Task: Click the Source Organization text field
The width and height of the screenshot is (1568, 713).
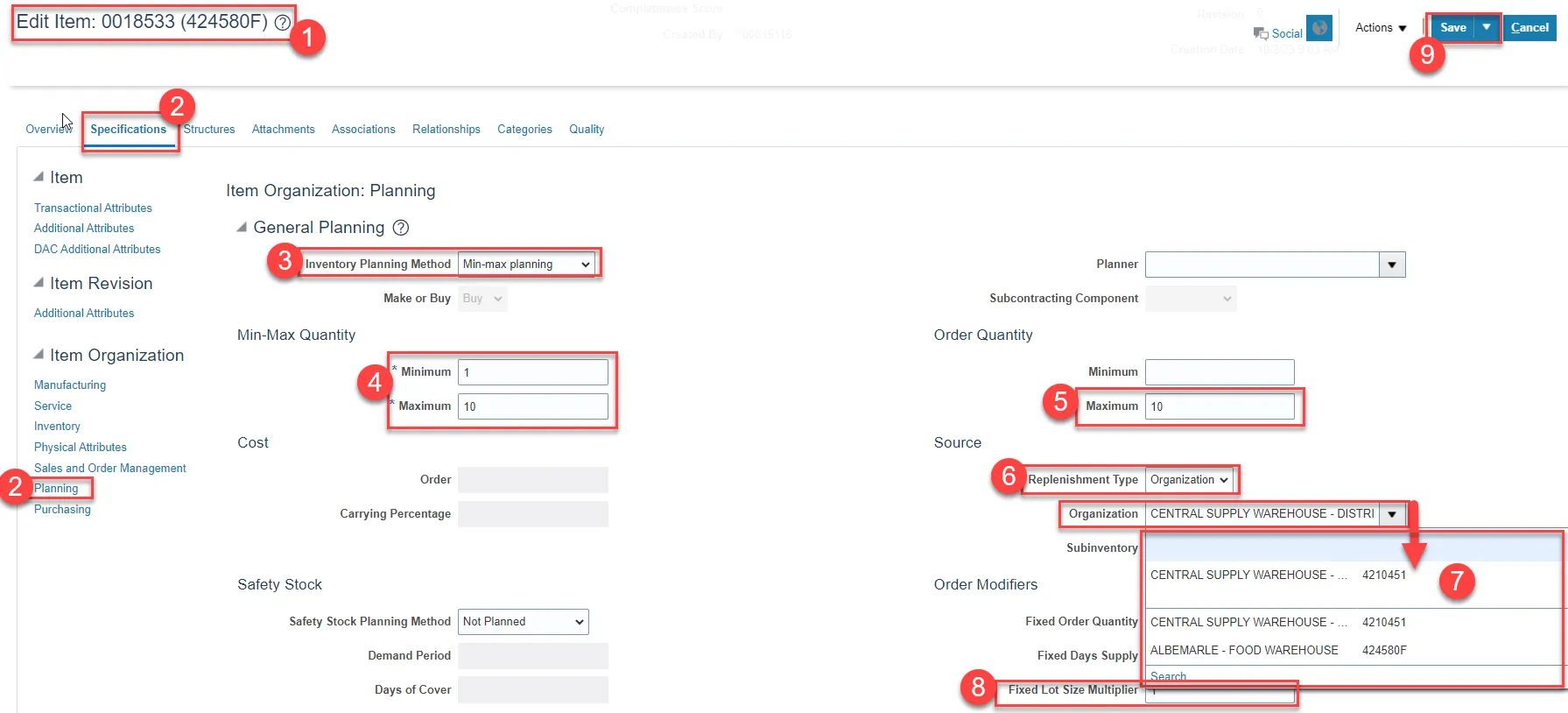Action: tap(1262, 514)
